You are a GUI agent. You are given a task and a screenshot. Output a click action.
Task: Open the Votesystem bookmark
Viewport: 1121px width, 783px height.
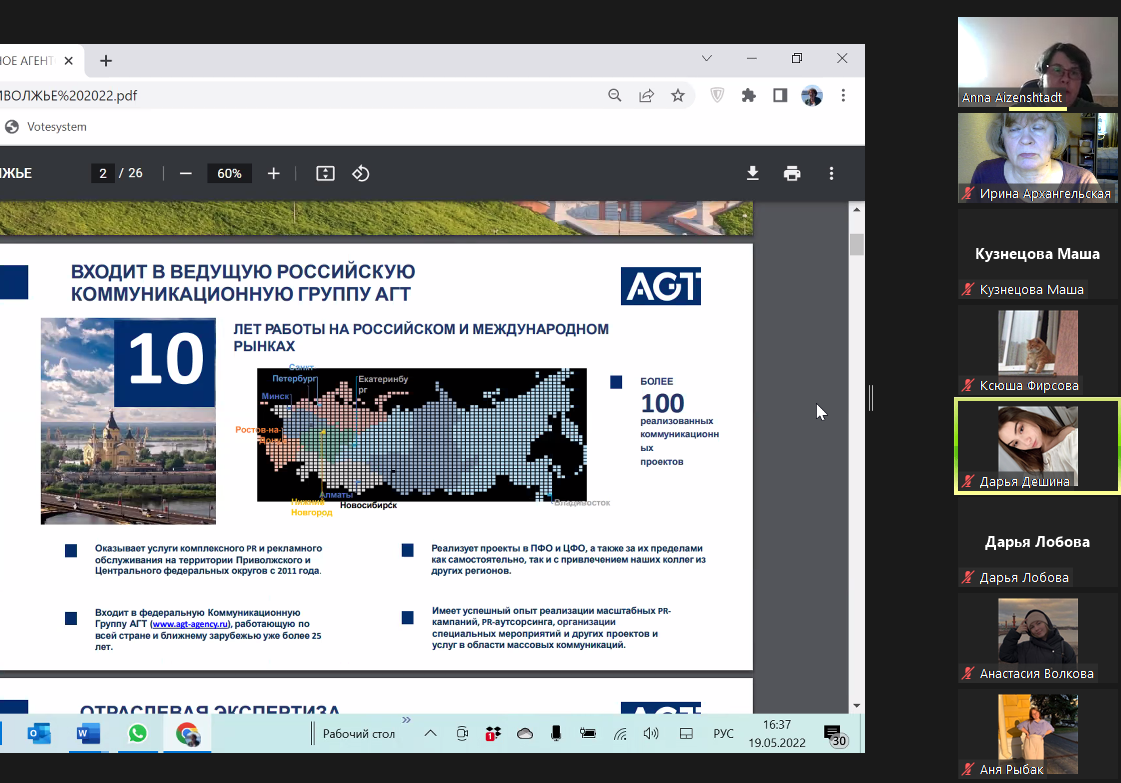pos(46,127)
